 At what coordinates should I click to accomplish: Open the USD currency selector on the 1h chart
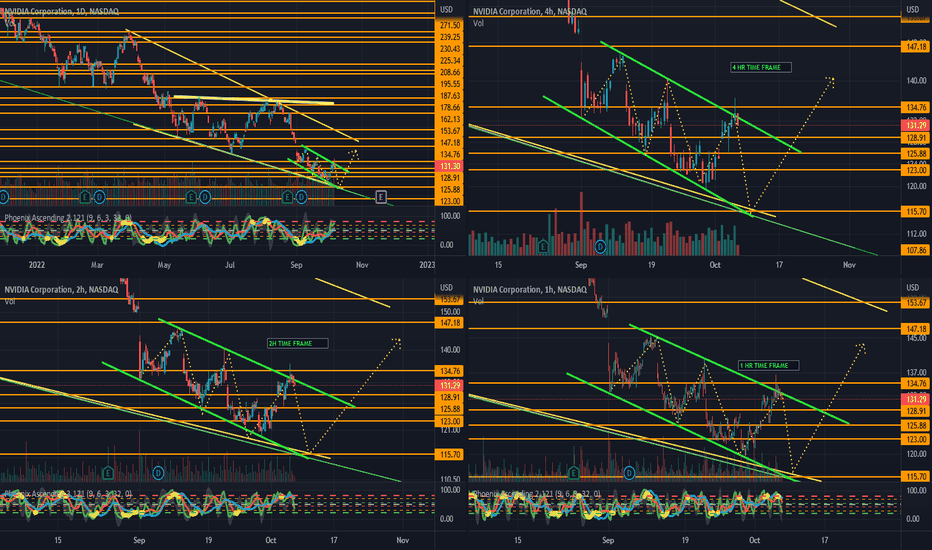[912, 288]
